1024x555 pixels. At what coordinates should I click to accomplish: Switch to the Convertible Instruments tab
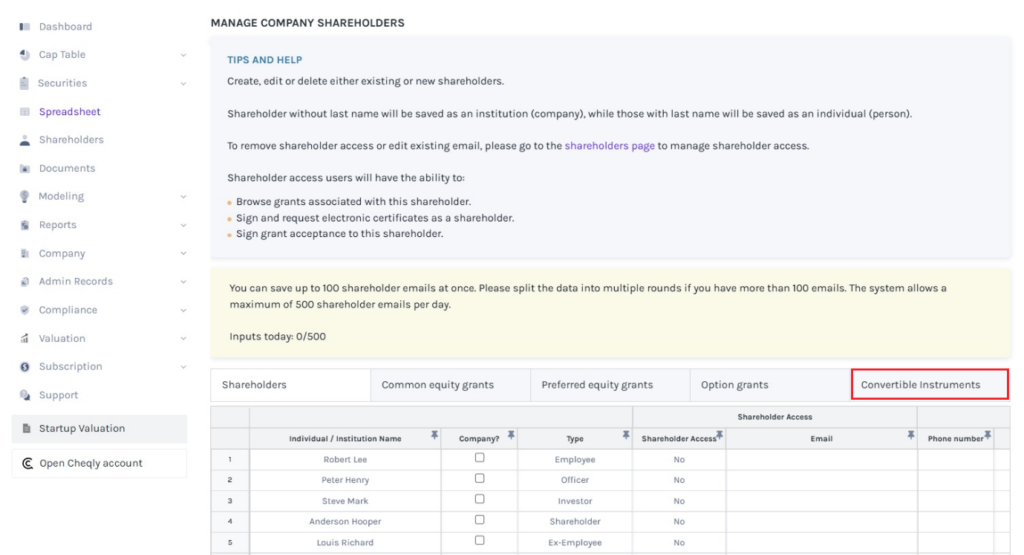pyautogui.click(x=929, y=385)
